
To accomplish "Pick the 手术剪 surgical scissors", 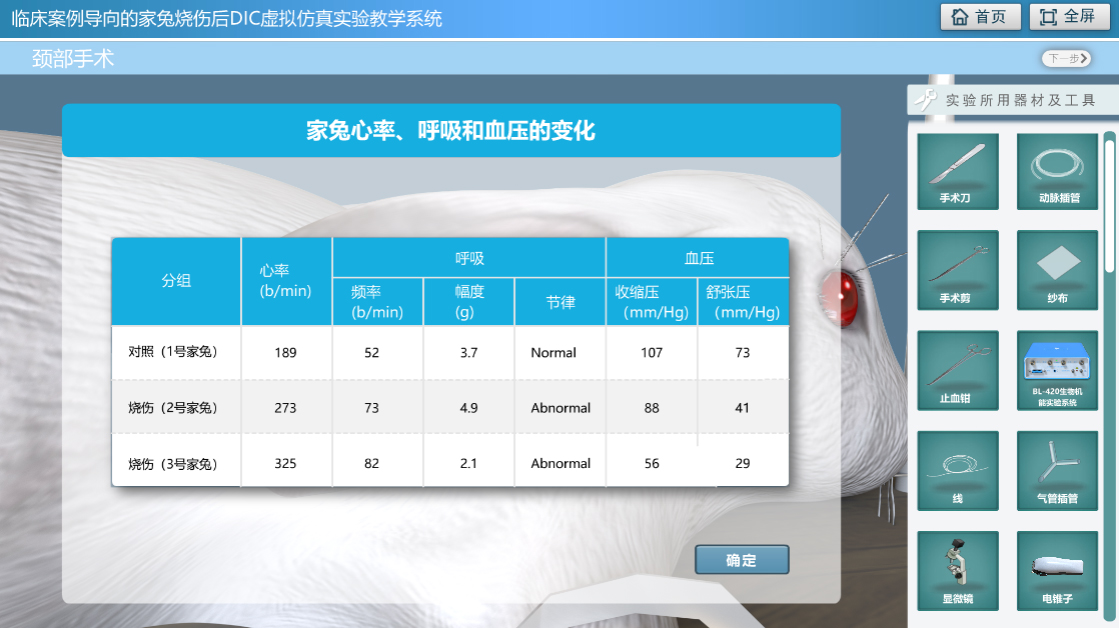I will tap(957, 269).
